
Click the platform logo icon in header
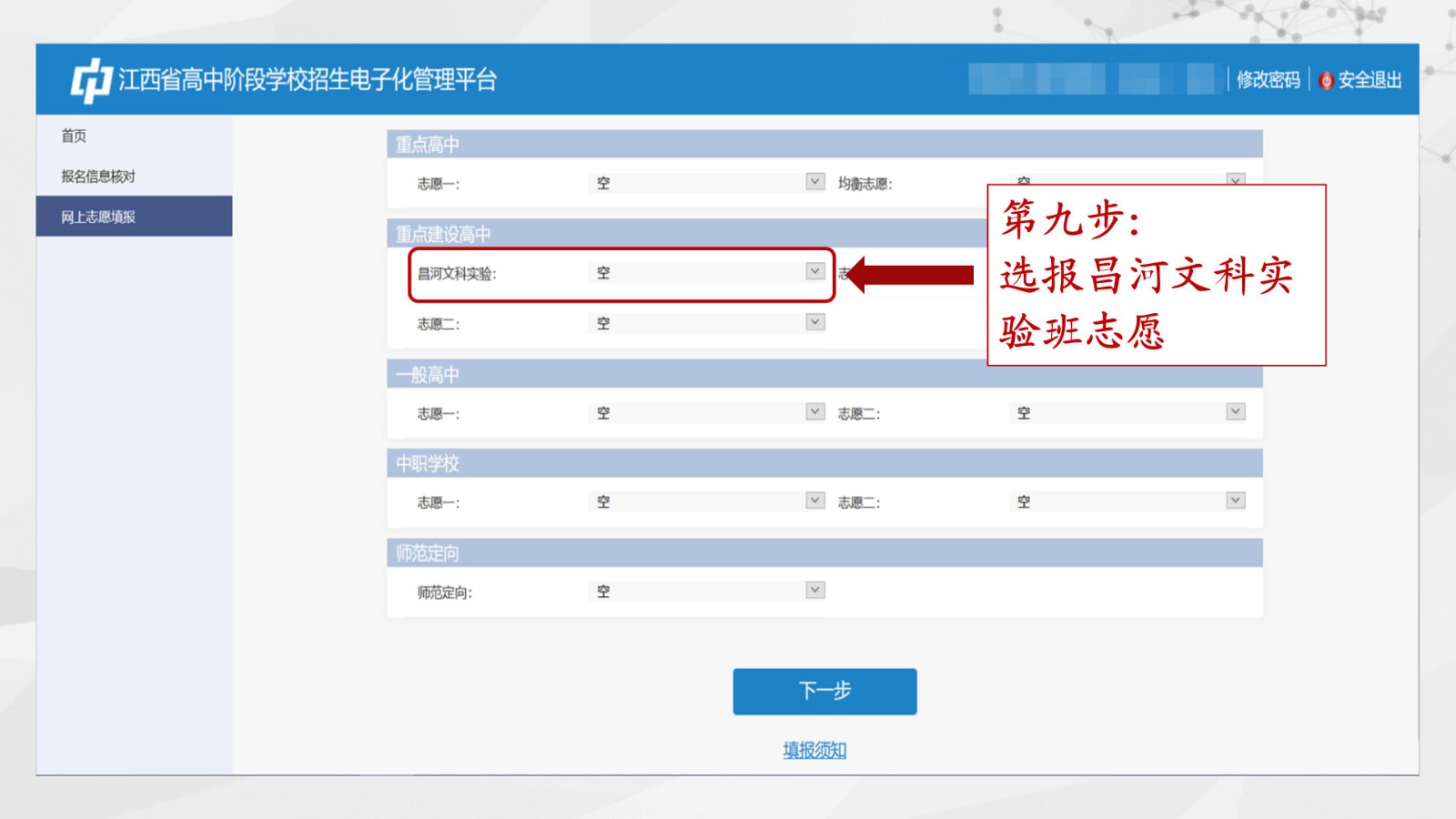tap(91, 80)
